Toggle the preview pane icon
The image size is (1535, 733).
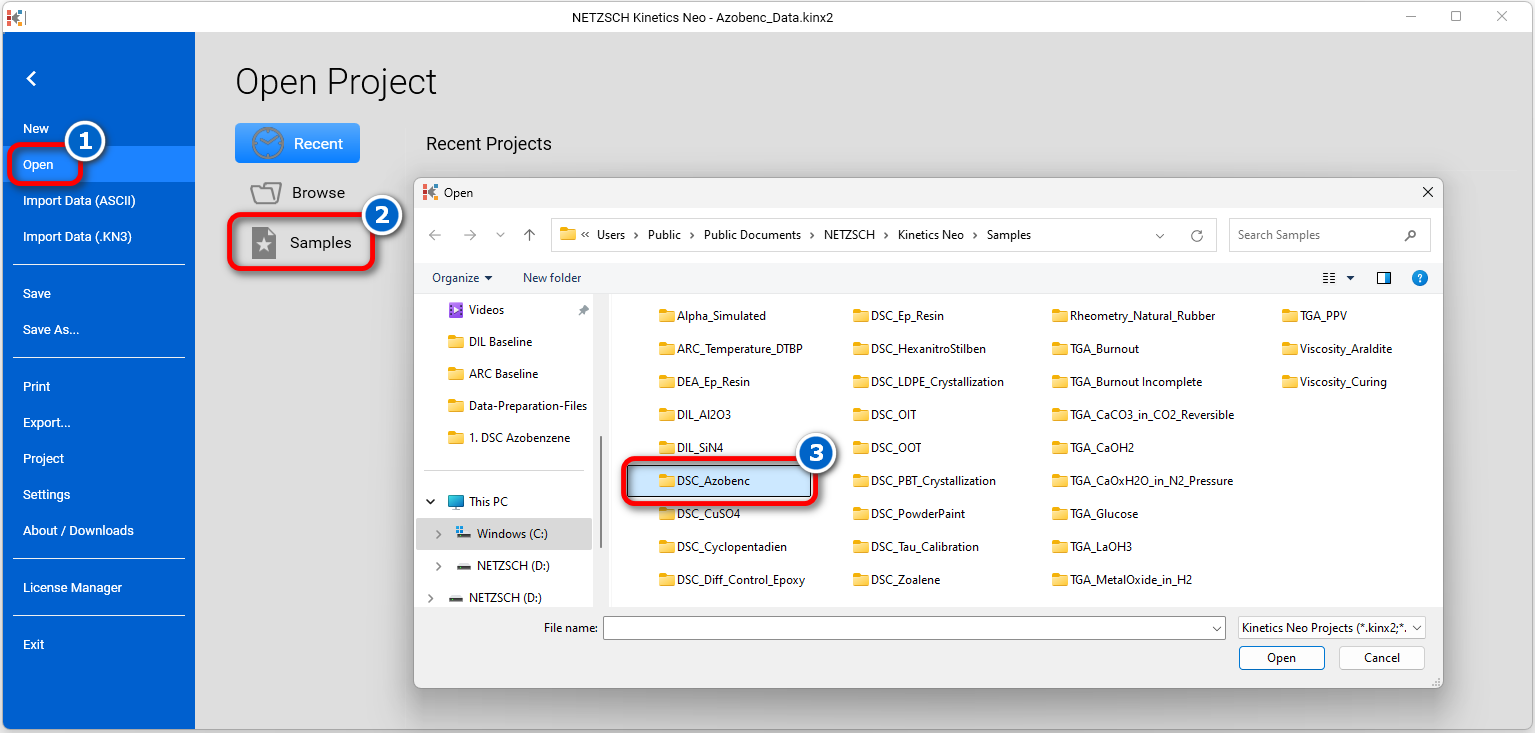click(x=1384, y=278)
